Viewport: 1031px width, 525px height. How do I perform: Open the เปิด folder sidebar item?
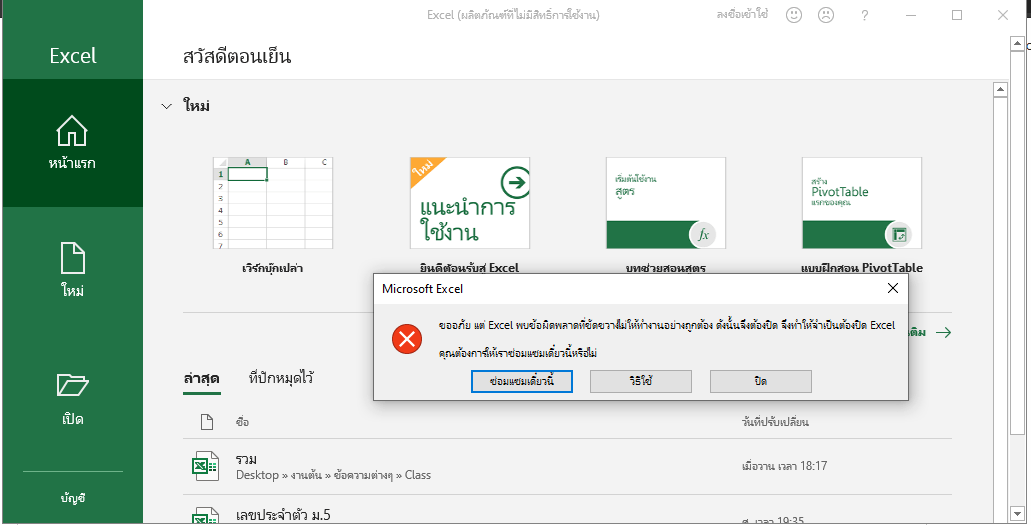coord(72,399)
